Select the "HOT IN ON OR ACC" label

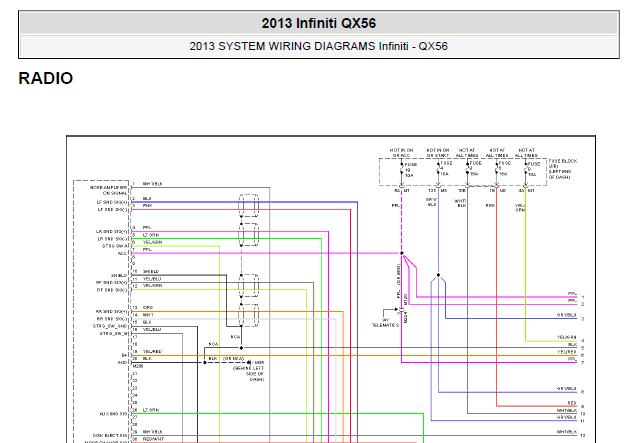(401, 153)
